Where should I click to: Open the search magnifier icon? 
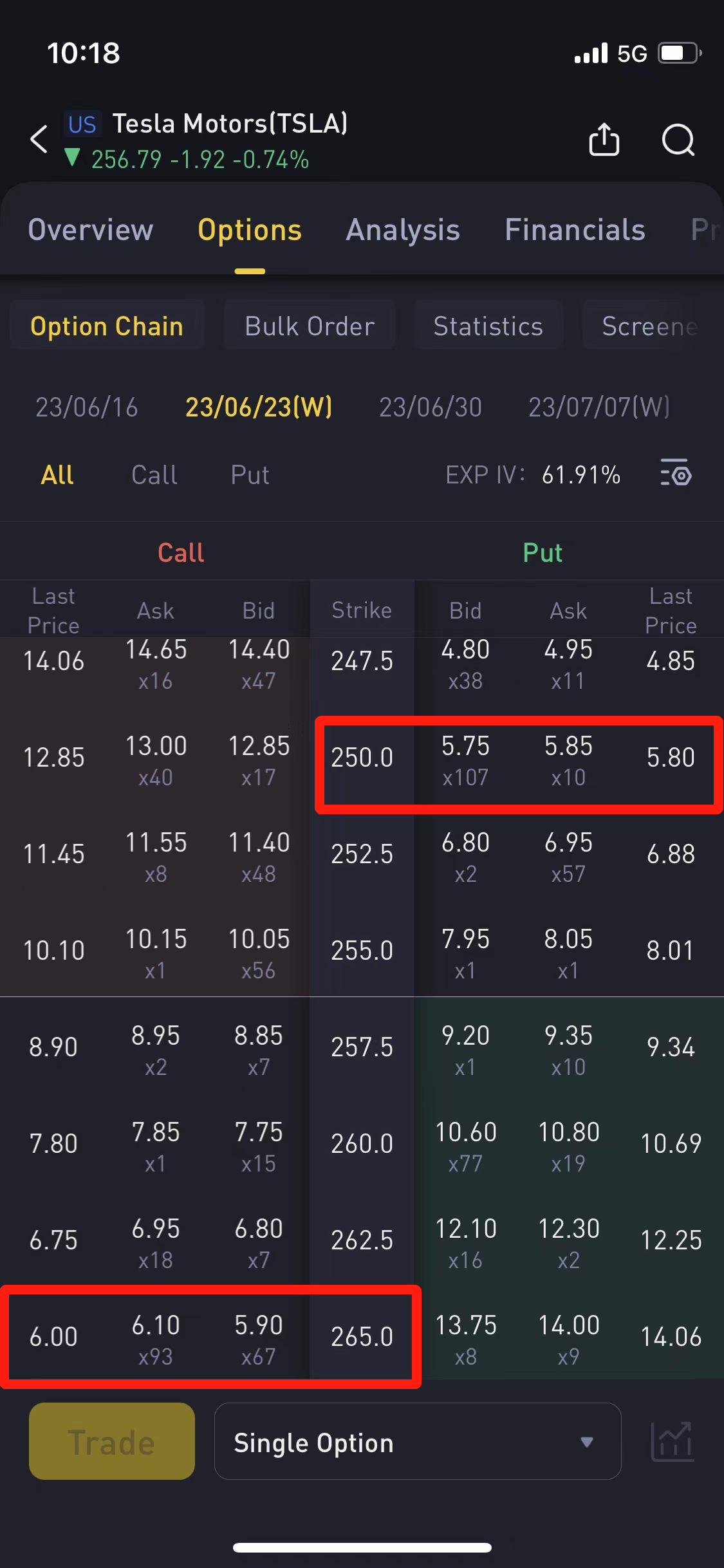pos(678,139)
